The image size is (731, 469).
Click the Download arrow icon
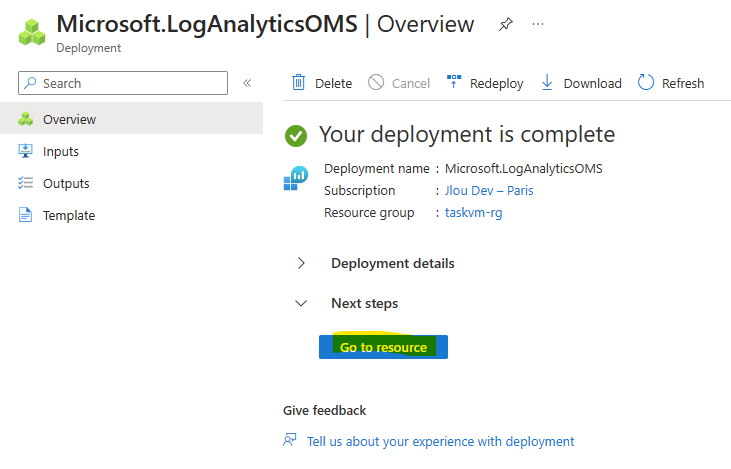(547, 83)
